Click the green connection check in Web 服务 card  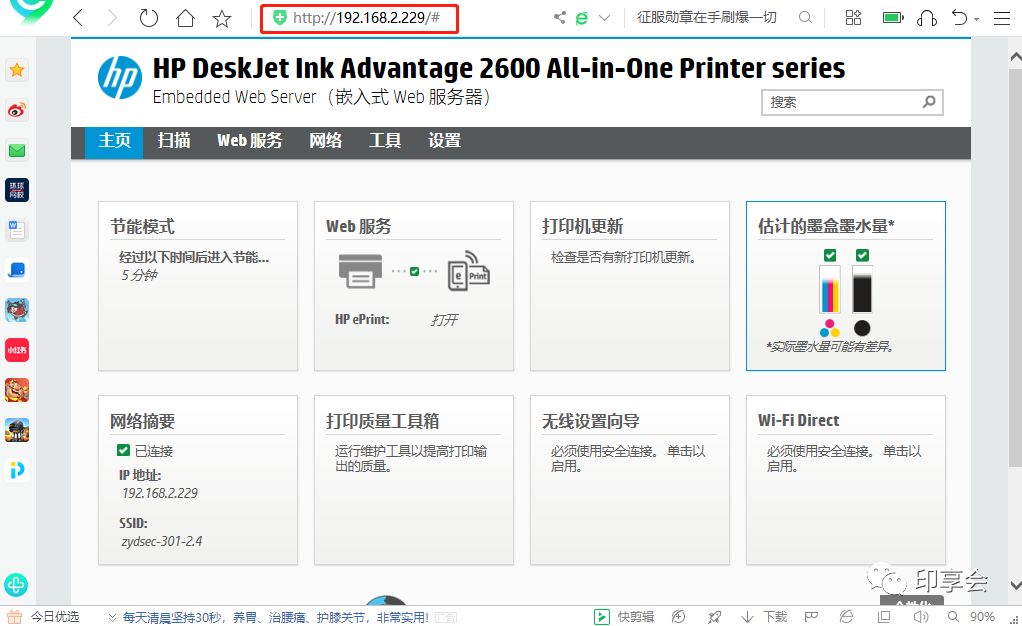415,271
